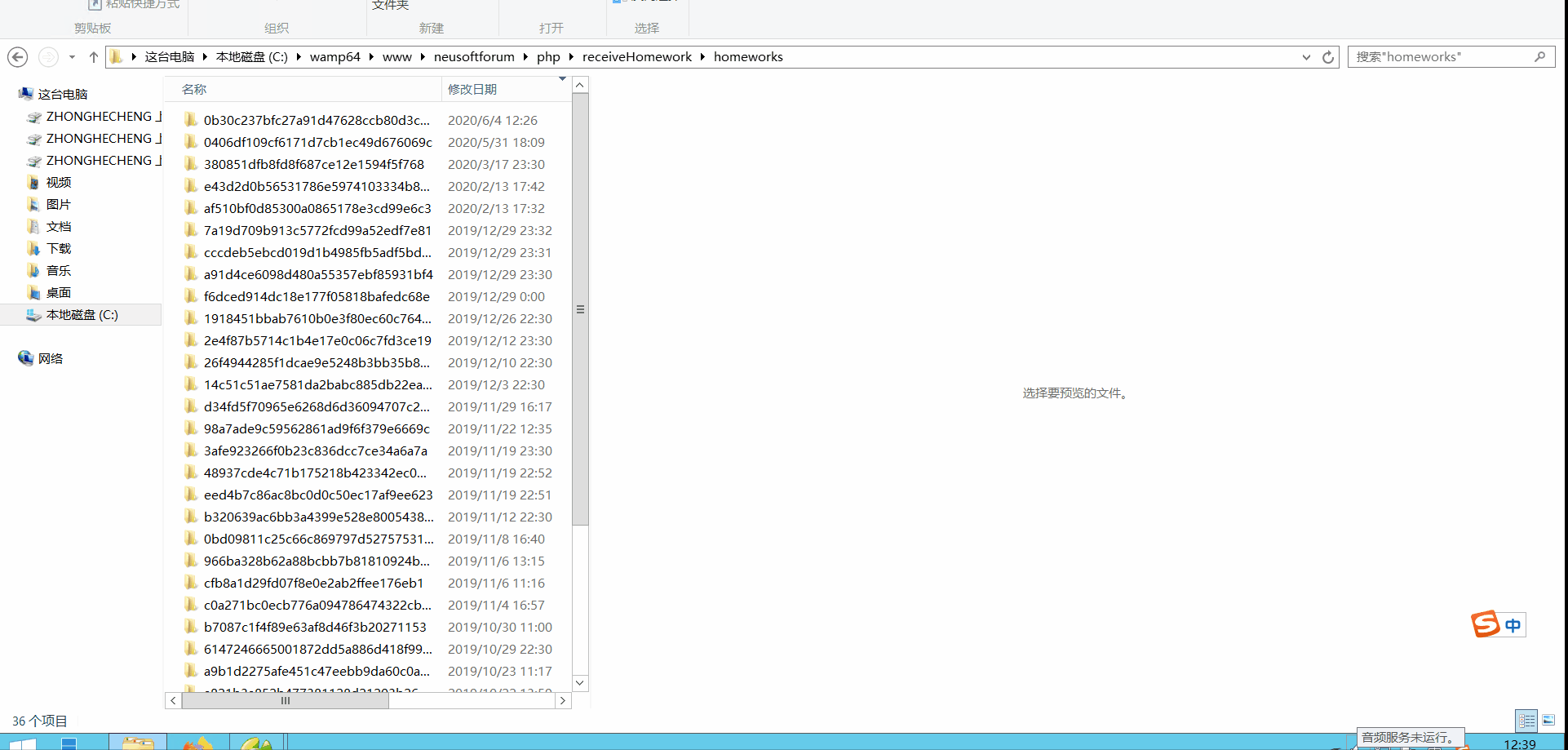
Task: Open 桌面 folder icon in sidebar
Action: [33, 292]
